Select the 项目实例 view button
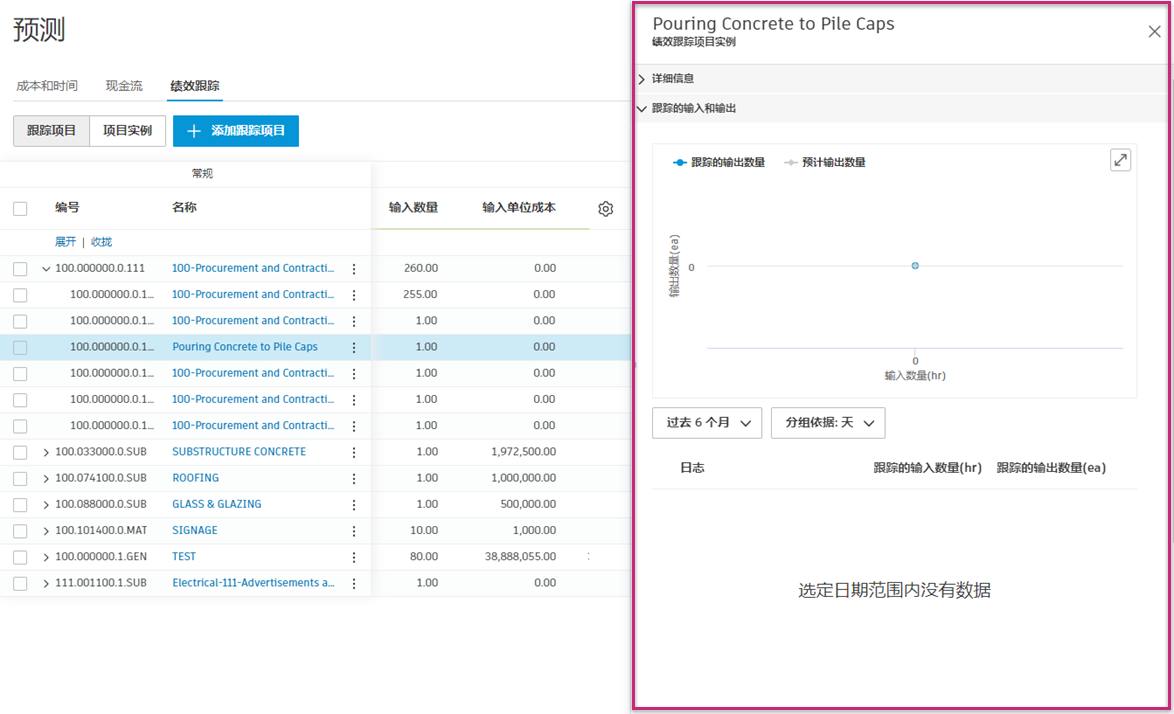Image resolution: width=1174 pixels, height=714 pixels. click(127, 131)
